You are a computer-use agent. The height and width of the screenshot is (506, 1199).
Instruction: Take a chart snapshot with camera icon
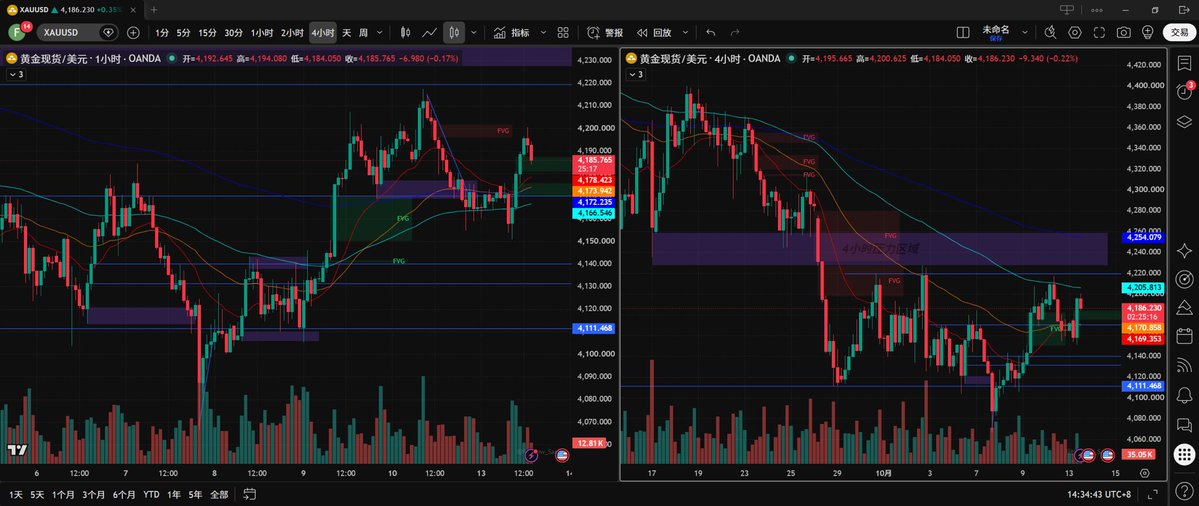point(1123,33)
